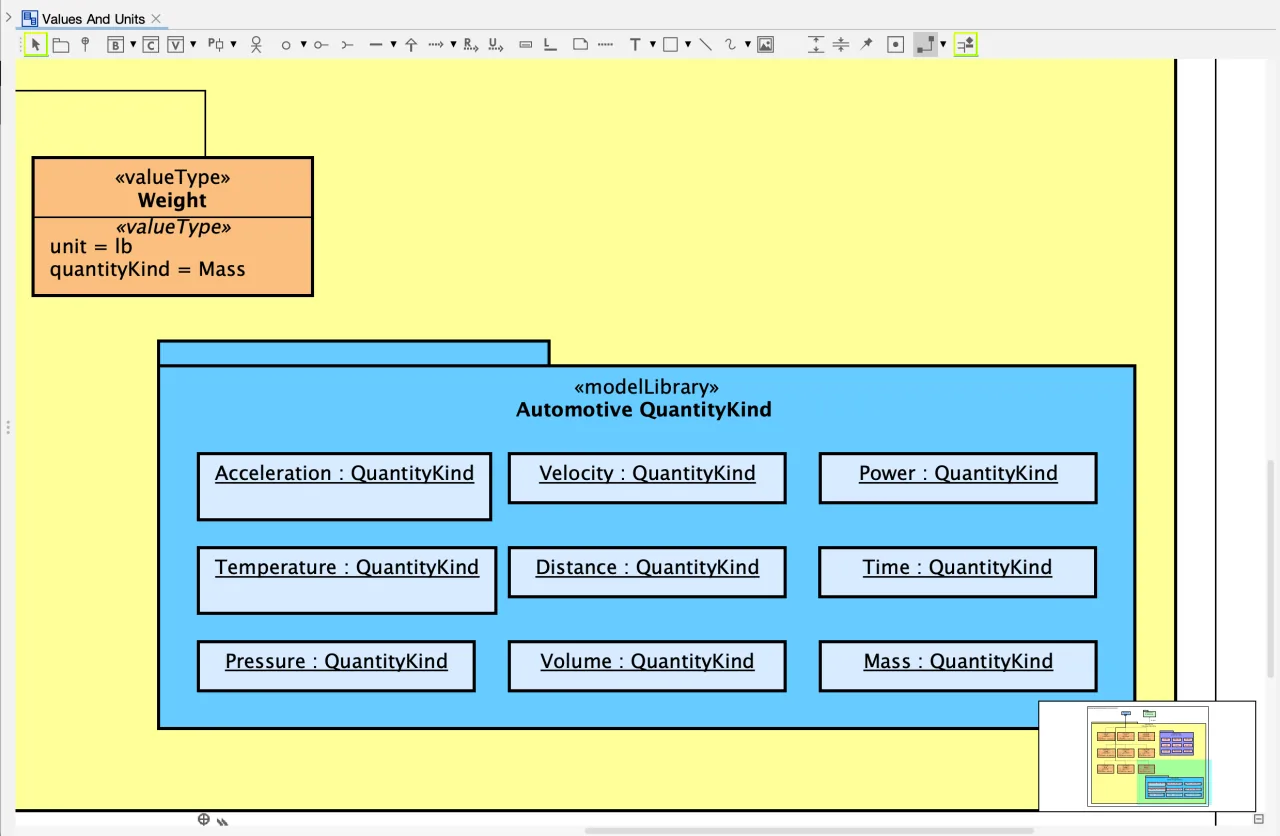Screen dimensions: 1280x836
Task: Select the diagonal Line tool
Action: coord(705,45)
